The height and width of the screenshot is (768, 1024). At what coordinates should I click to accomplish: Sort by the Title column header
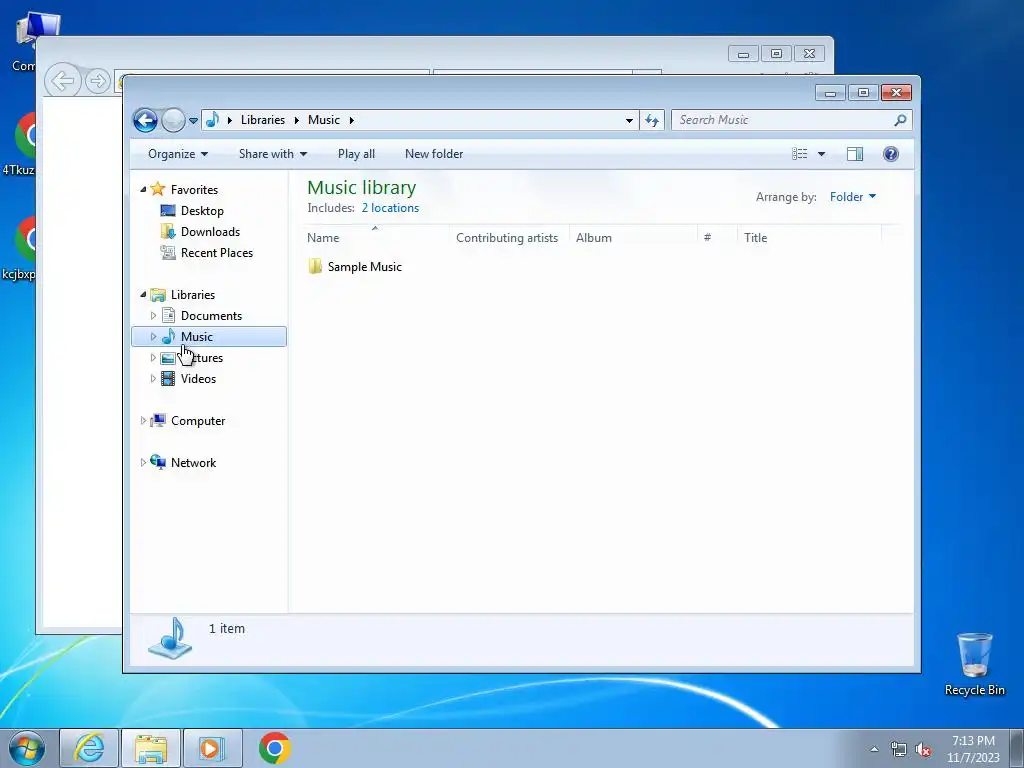tap(809, 238)
